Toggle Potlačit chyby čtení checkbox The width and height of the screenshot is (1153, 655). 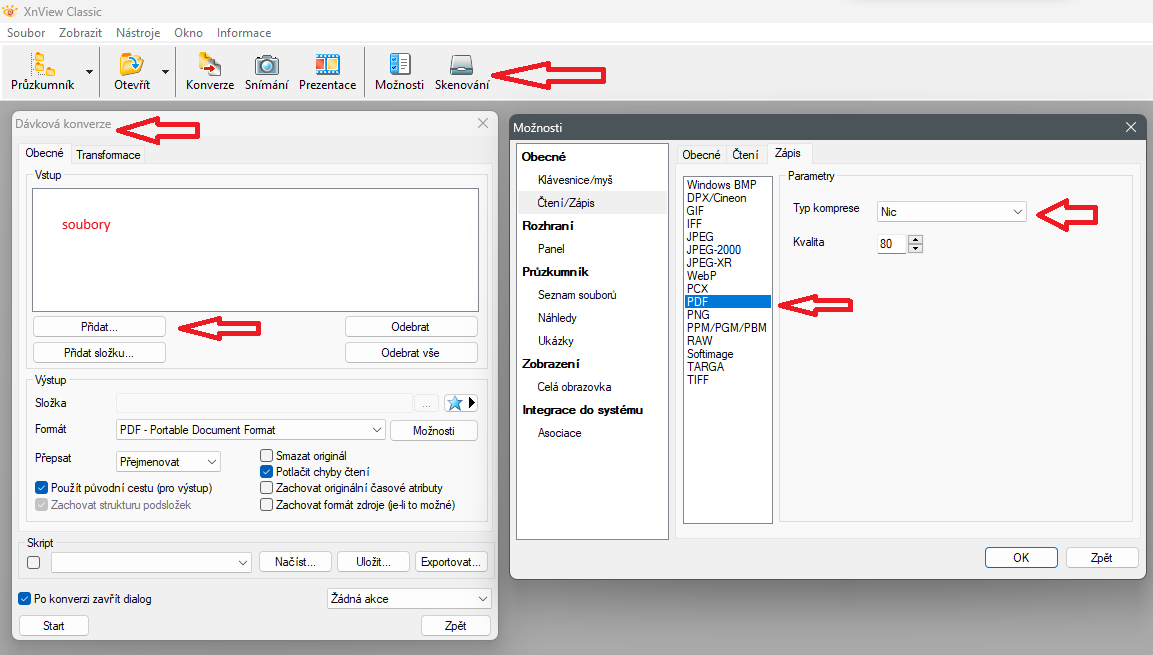[x=266, y=472]
